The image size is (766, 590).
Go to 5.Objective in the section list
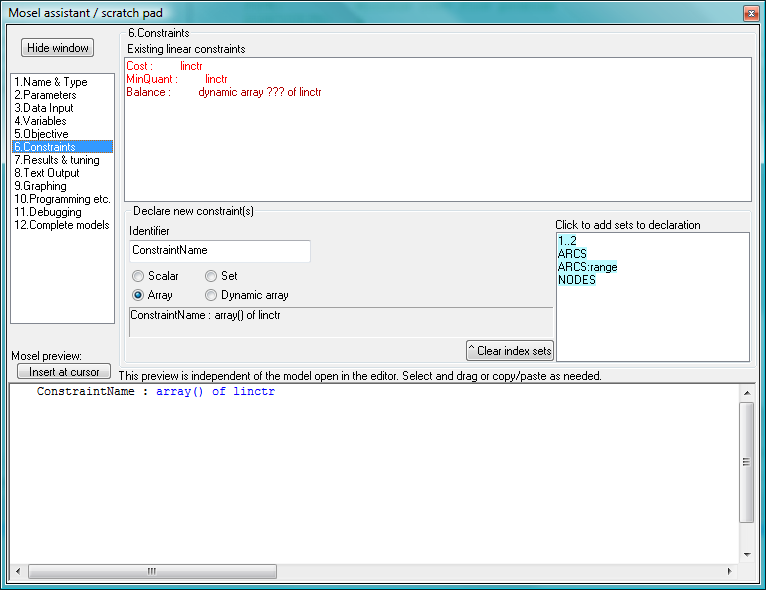(42, 134)
